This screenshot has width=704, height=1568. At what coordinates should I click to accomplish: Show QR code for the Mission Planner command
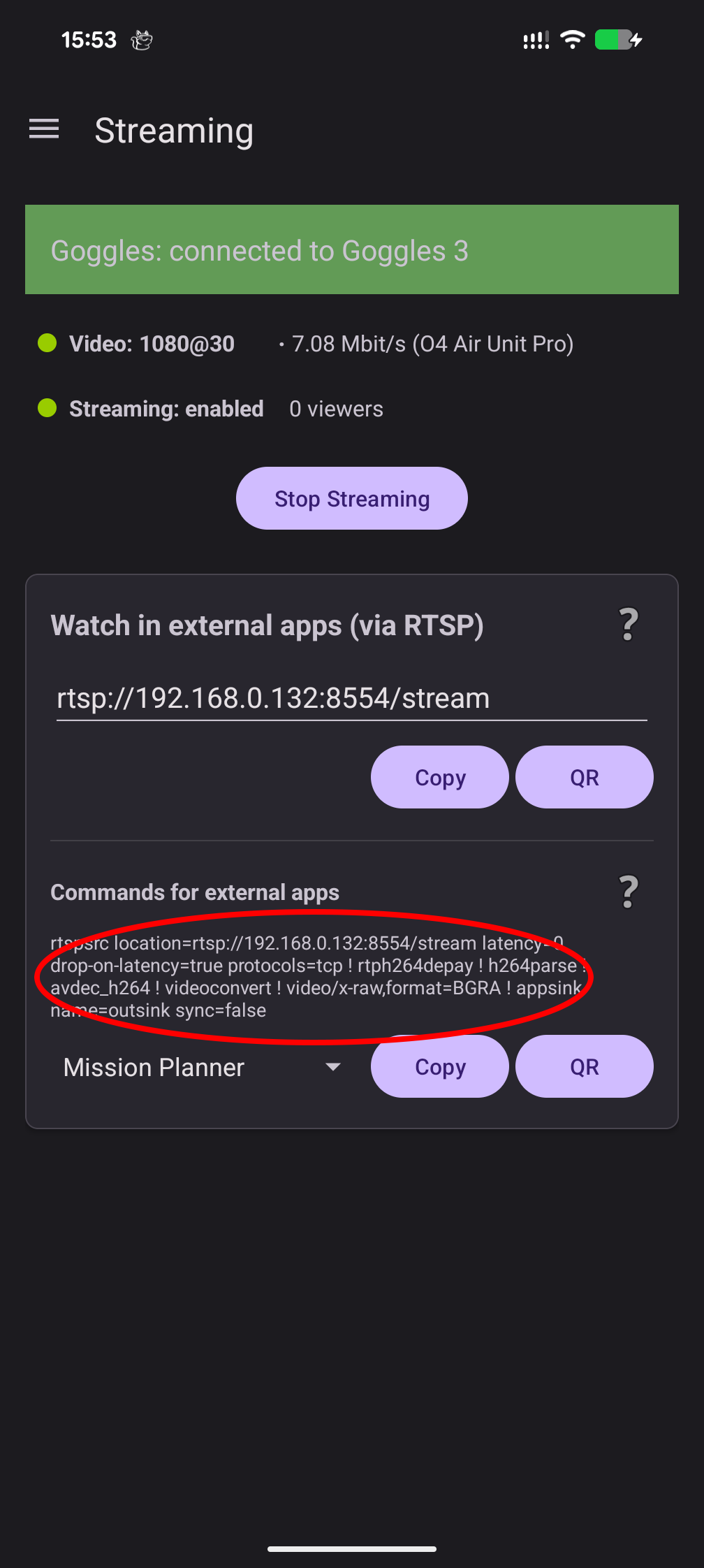pos(585,1066)
